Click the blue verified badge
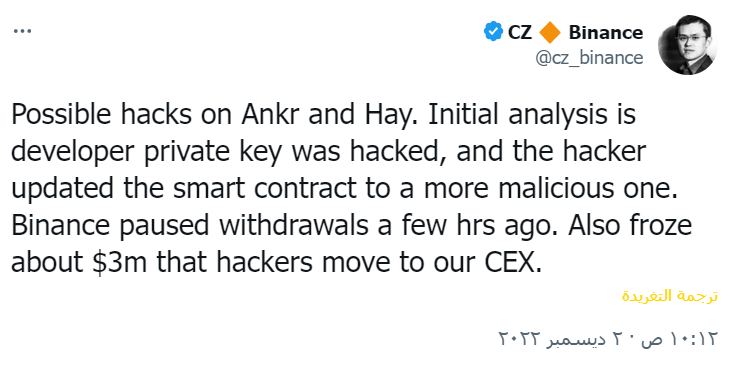The image size is (731, 366). (493, 32)
